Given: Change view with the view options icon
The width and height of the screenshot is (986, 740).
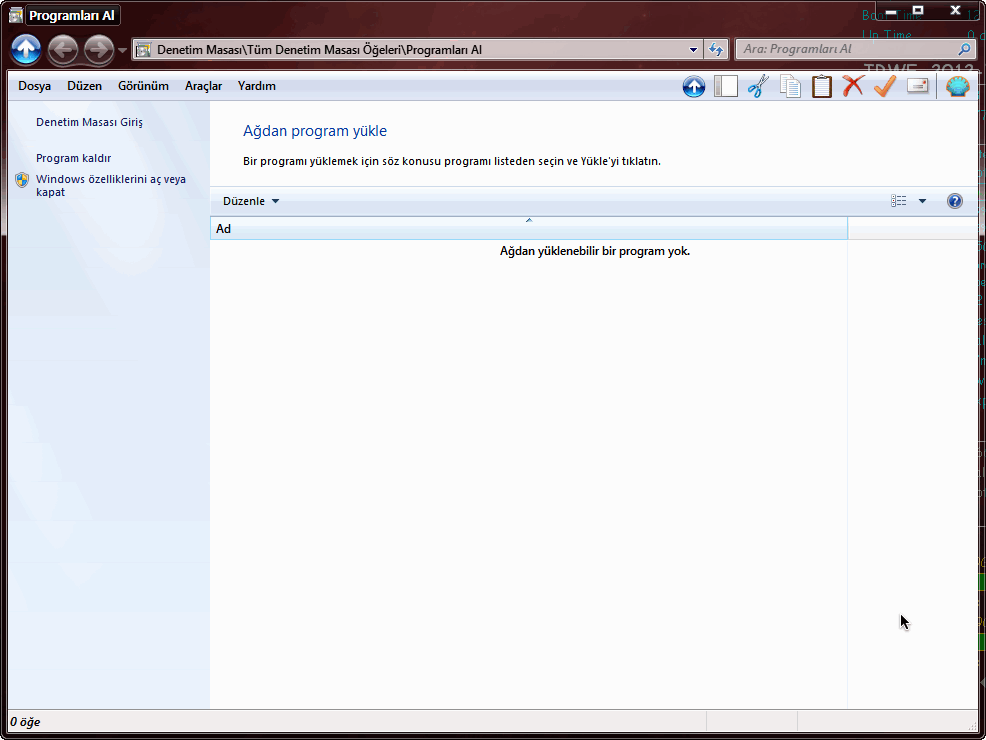Looking at the screenshot, I should (x=899, y=201).
